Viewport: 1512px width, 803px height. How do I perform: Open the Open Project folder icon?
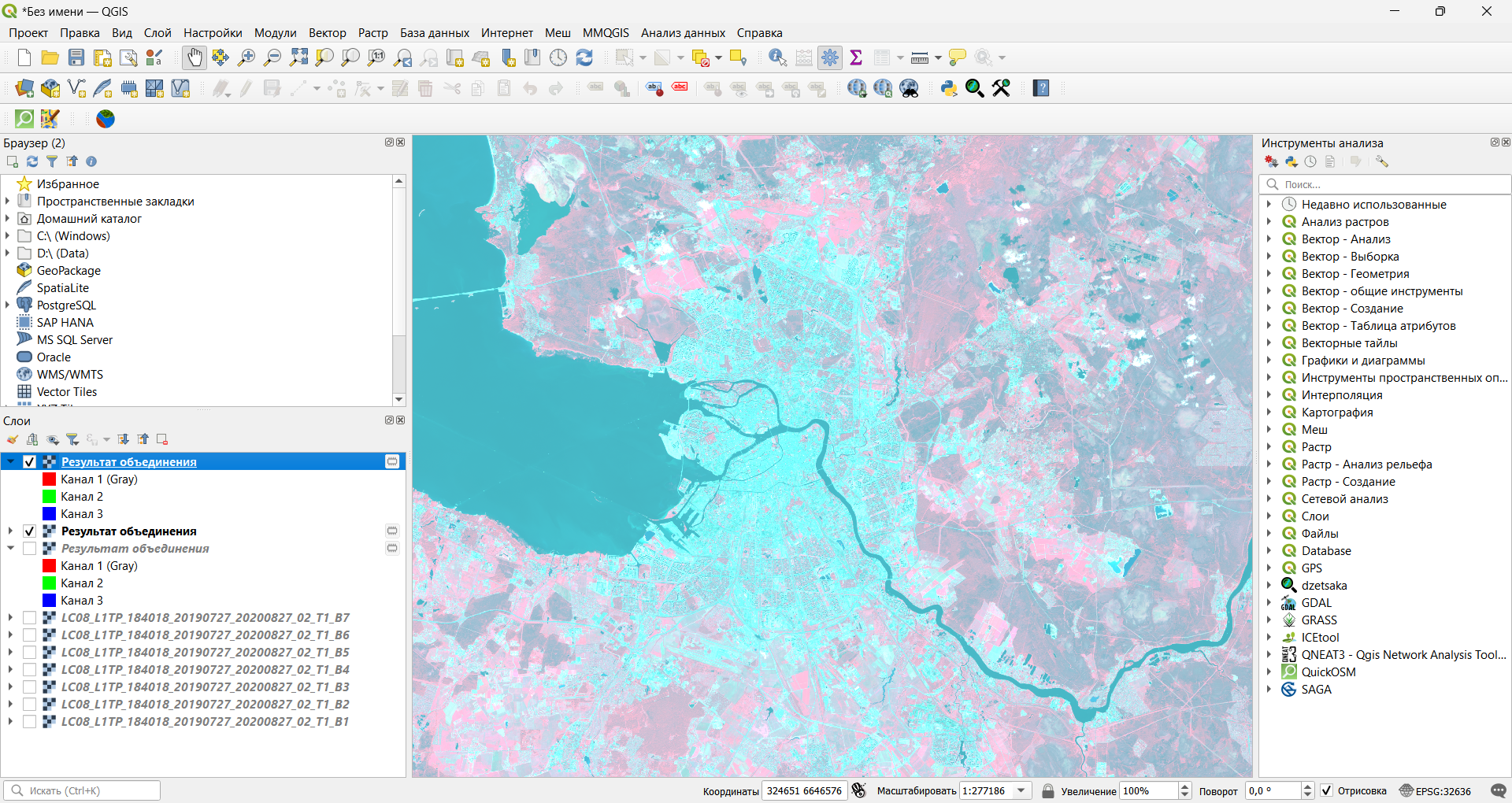(50, 57)
